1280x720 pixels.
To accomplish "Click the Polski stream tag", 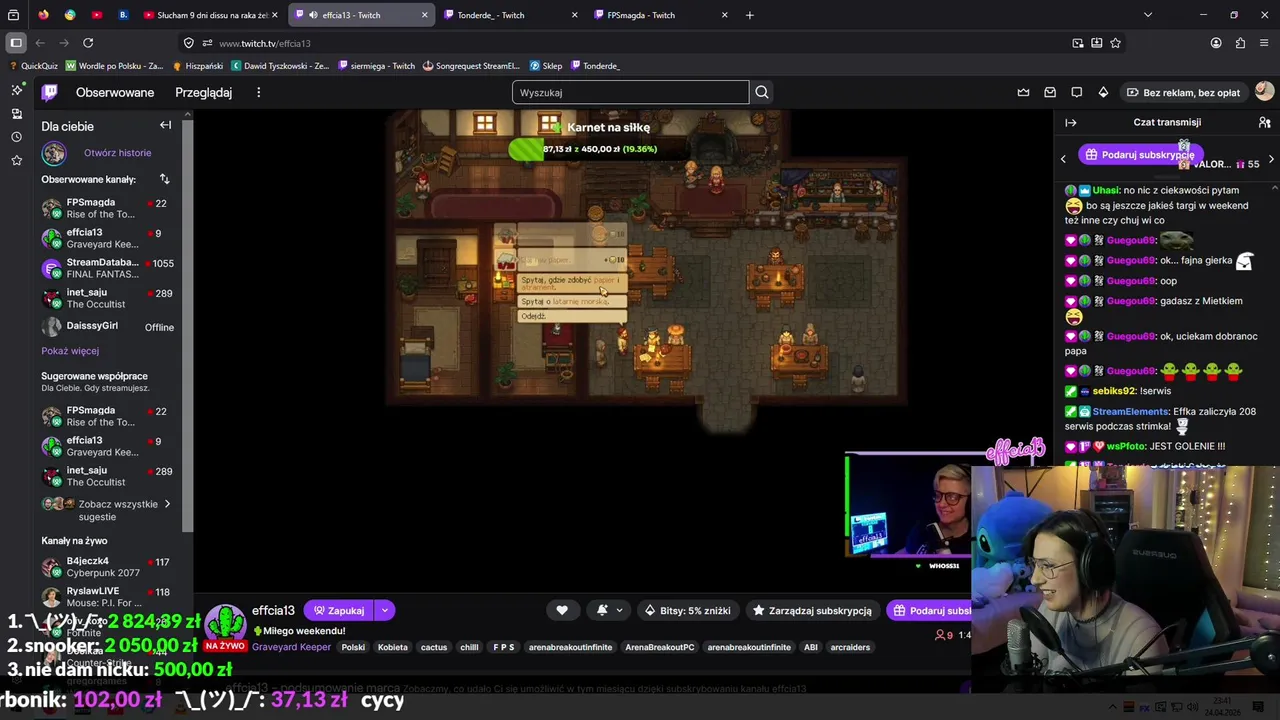I will 353,647.
